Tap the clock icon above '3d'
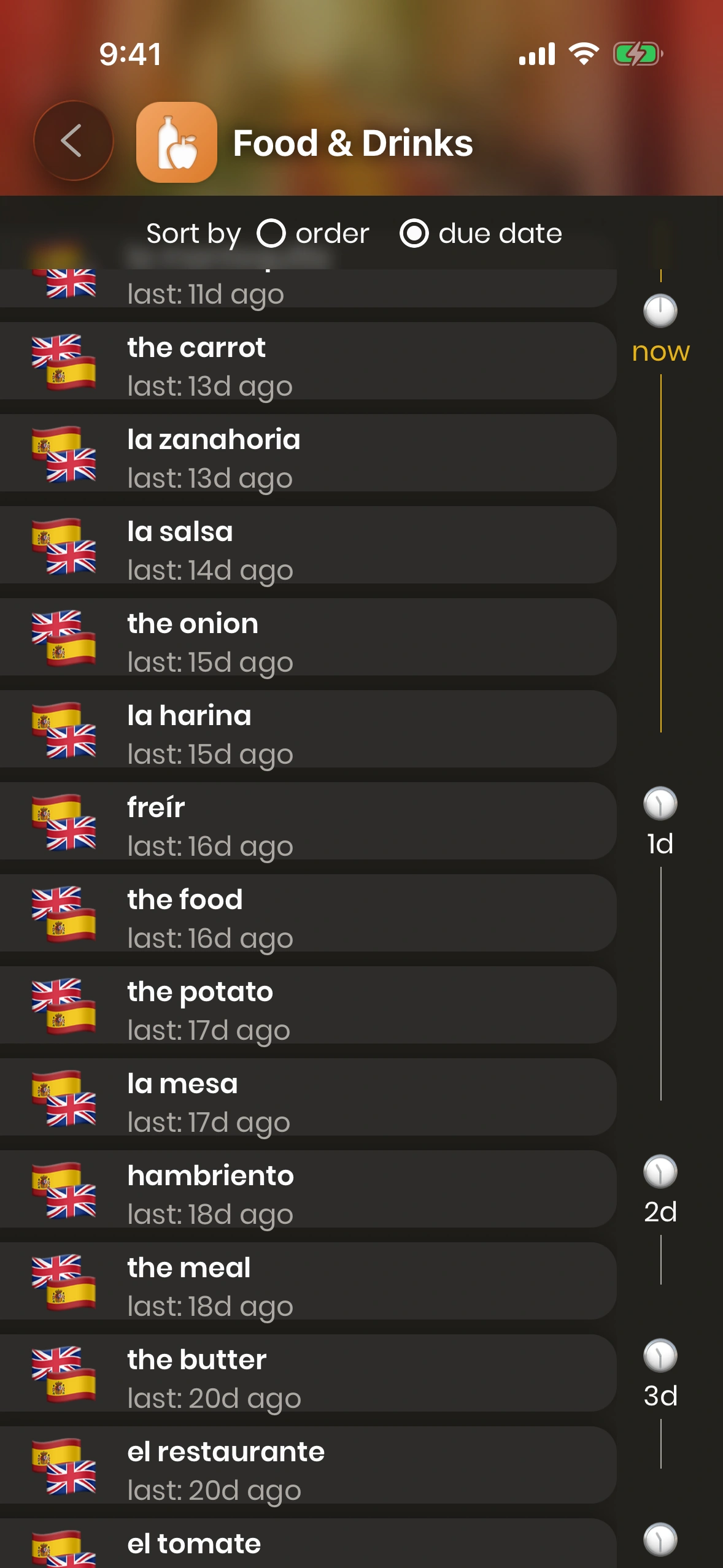Image resolution: width=723 pixels, height=1568 pixels. [x=660, y=1356]
